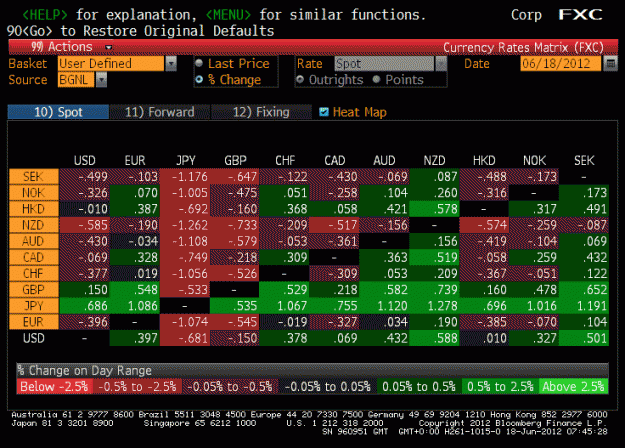Screen dimensions: 625x448
Task: Click the 0.05% to 0.5% legend swatch
Action: 419,386
